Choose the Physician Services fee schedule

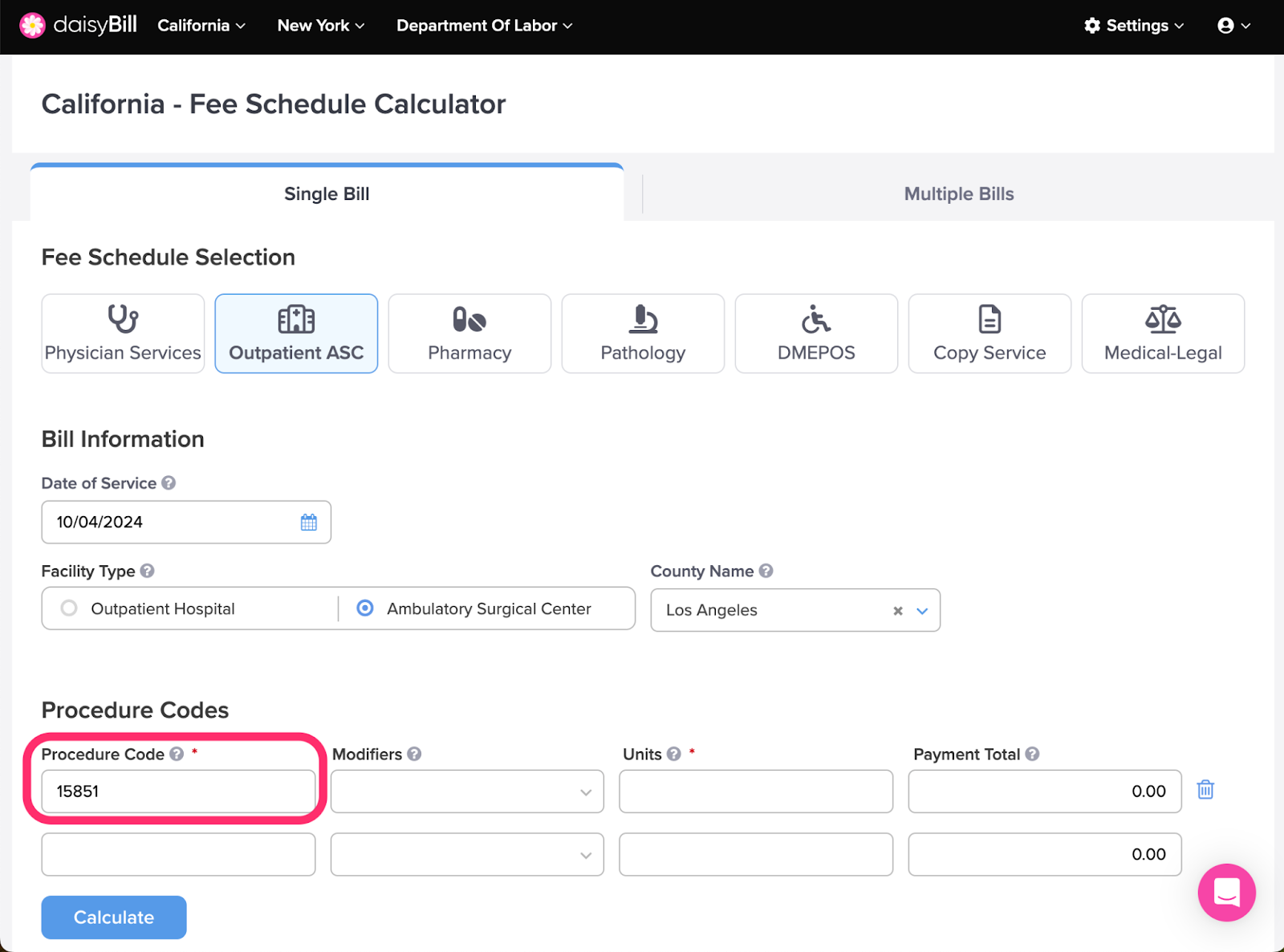pyautogui.click(x=123, y=333)
